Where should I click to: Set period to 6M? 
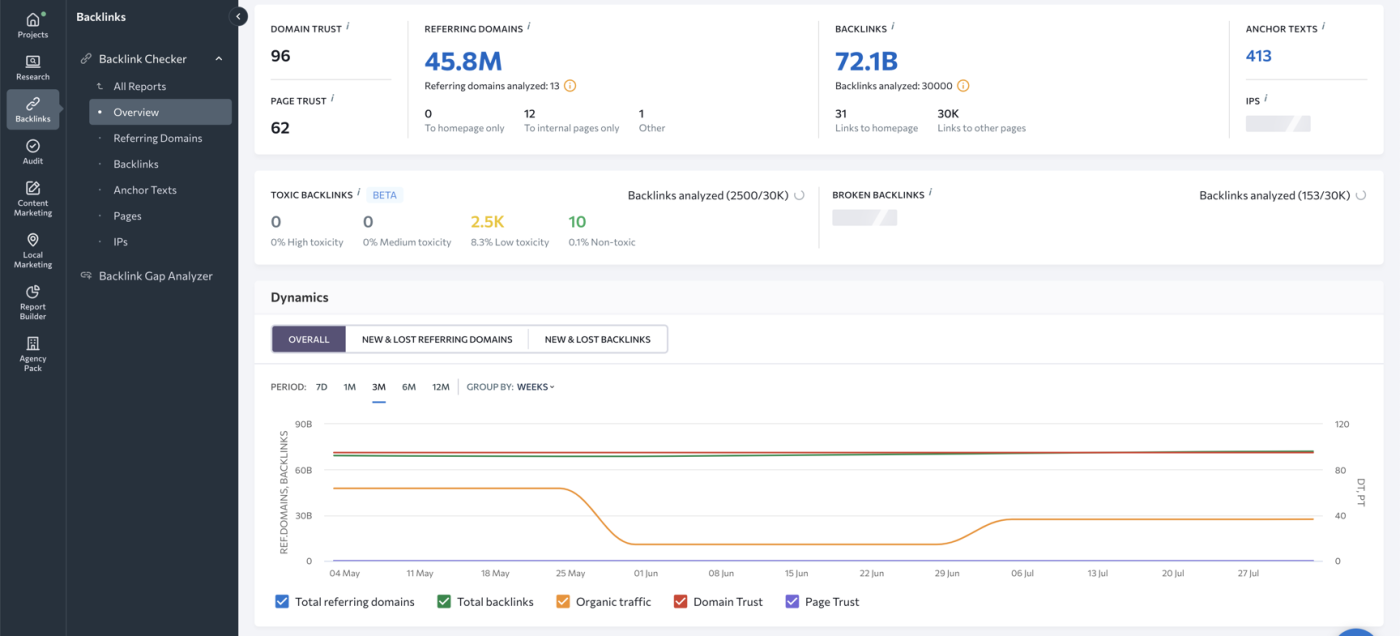coord(409,387)
